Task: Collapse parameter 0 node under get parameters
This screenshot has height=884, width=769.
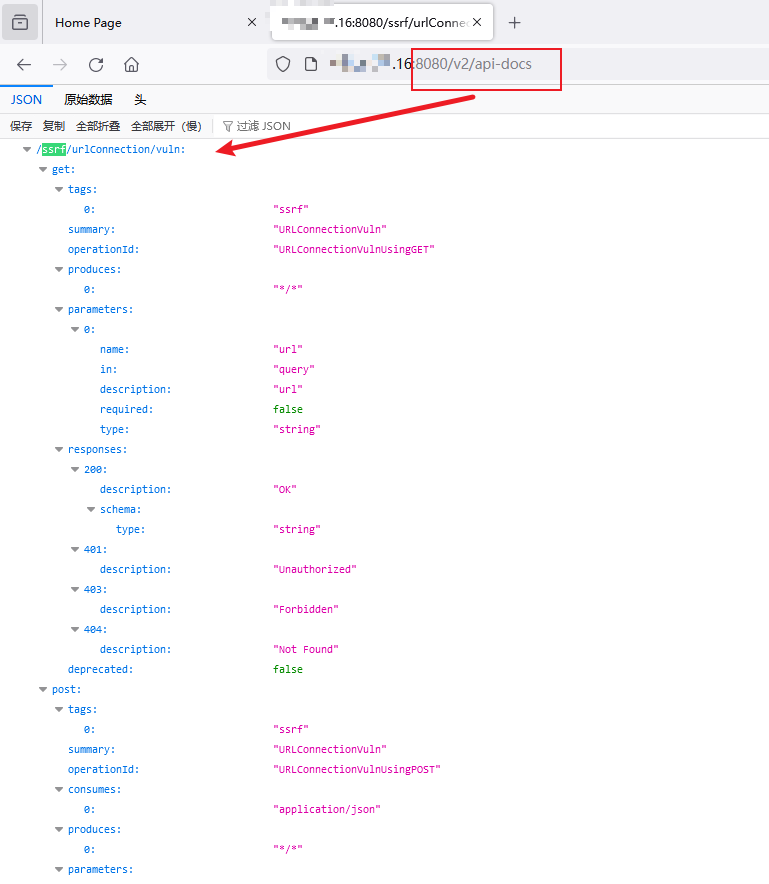Action: coord(74,329)
